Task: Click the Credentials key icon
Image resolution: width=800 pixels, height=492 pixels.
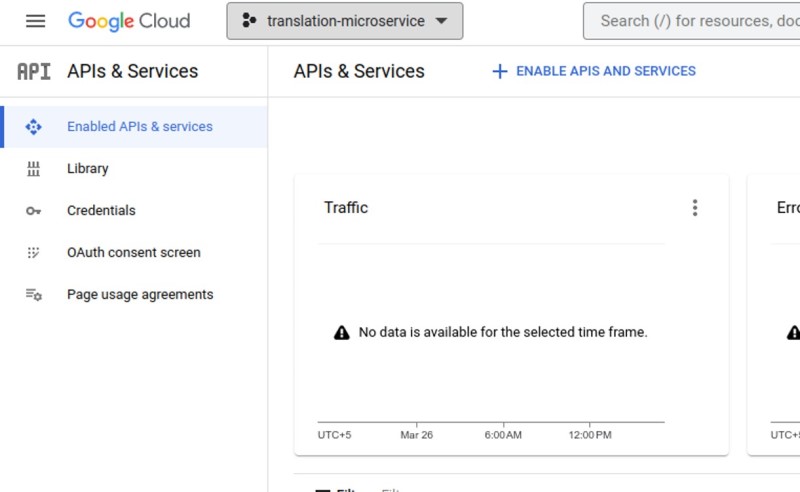Action: pos(34,211)
